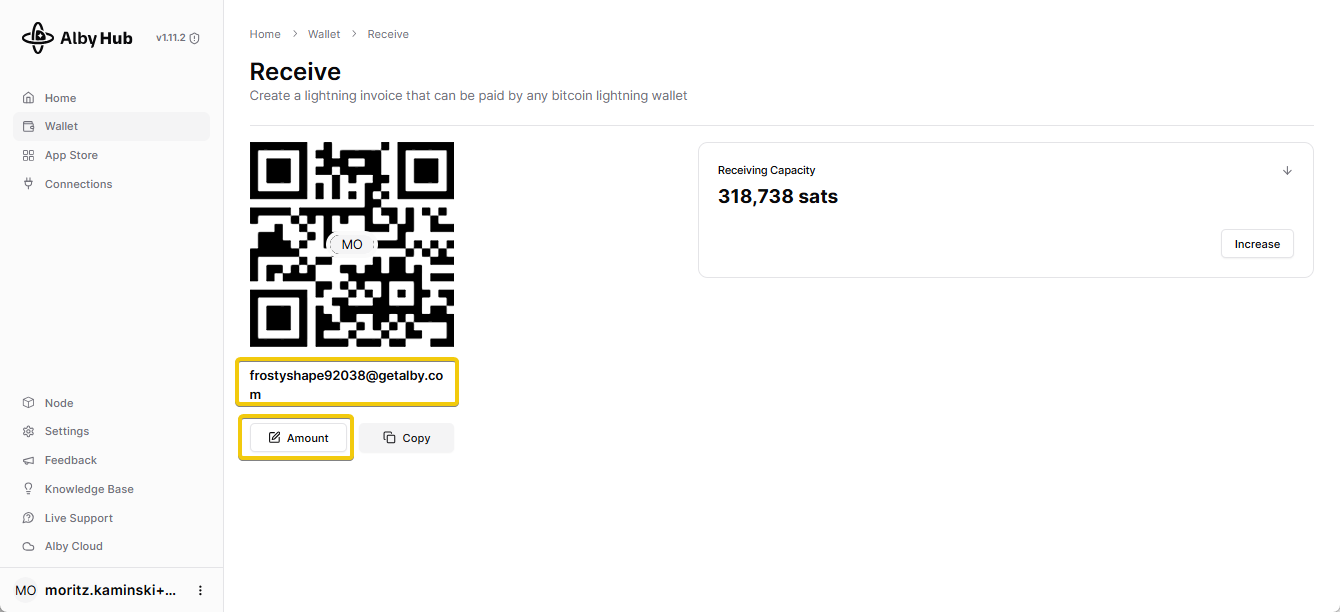The width and height of the screenshot is (1340, 612).
Task: Click the Wallet icon in sidebar
Action: pos(28,127)
